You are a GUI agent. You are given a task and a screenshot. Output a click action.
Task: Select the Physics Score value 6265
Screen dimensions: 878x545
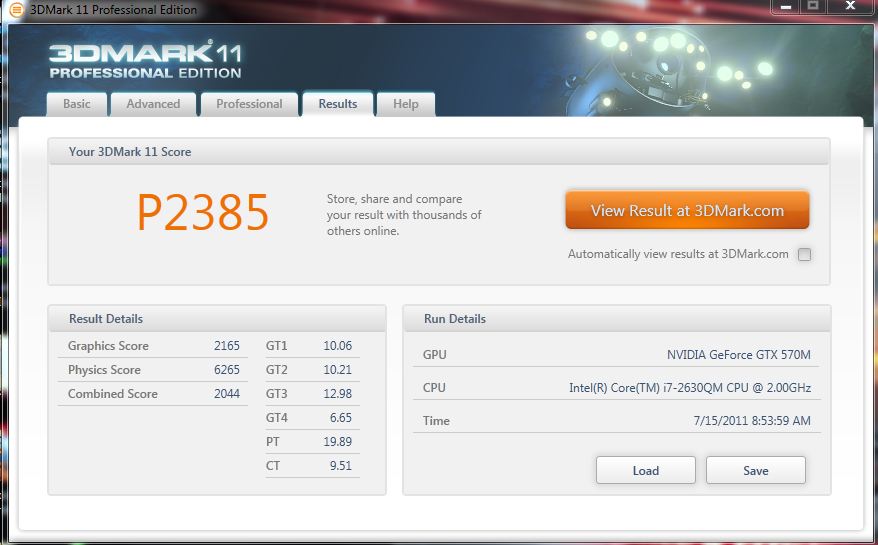click(x=227, y=370)
